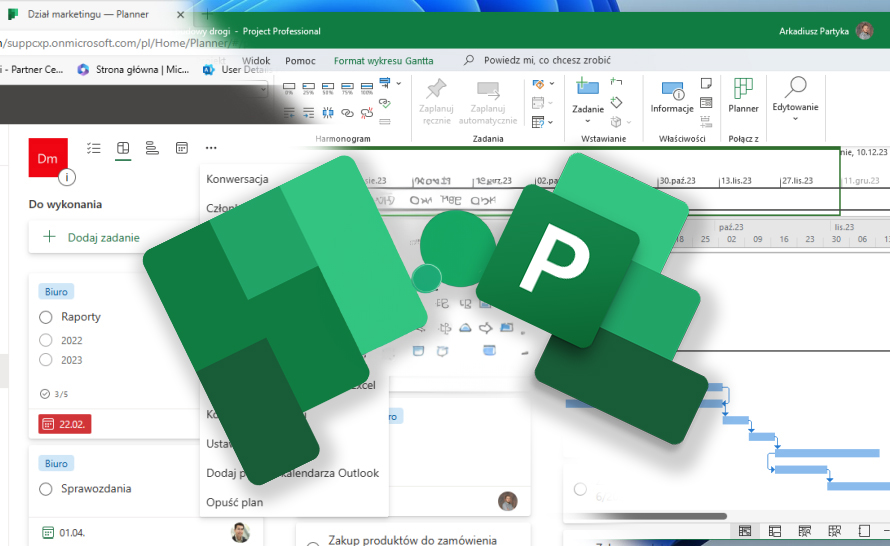
Task: Click the Gantt chart view status bar icon
Action: pos(745,531)
